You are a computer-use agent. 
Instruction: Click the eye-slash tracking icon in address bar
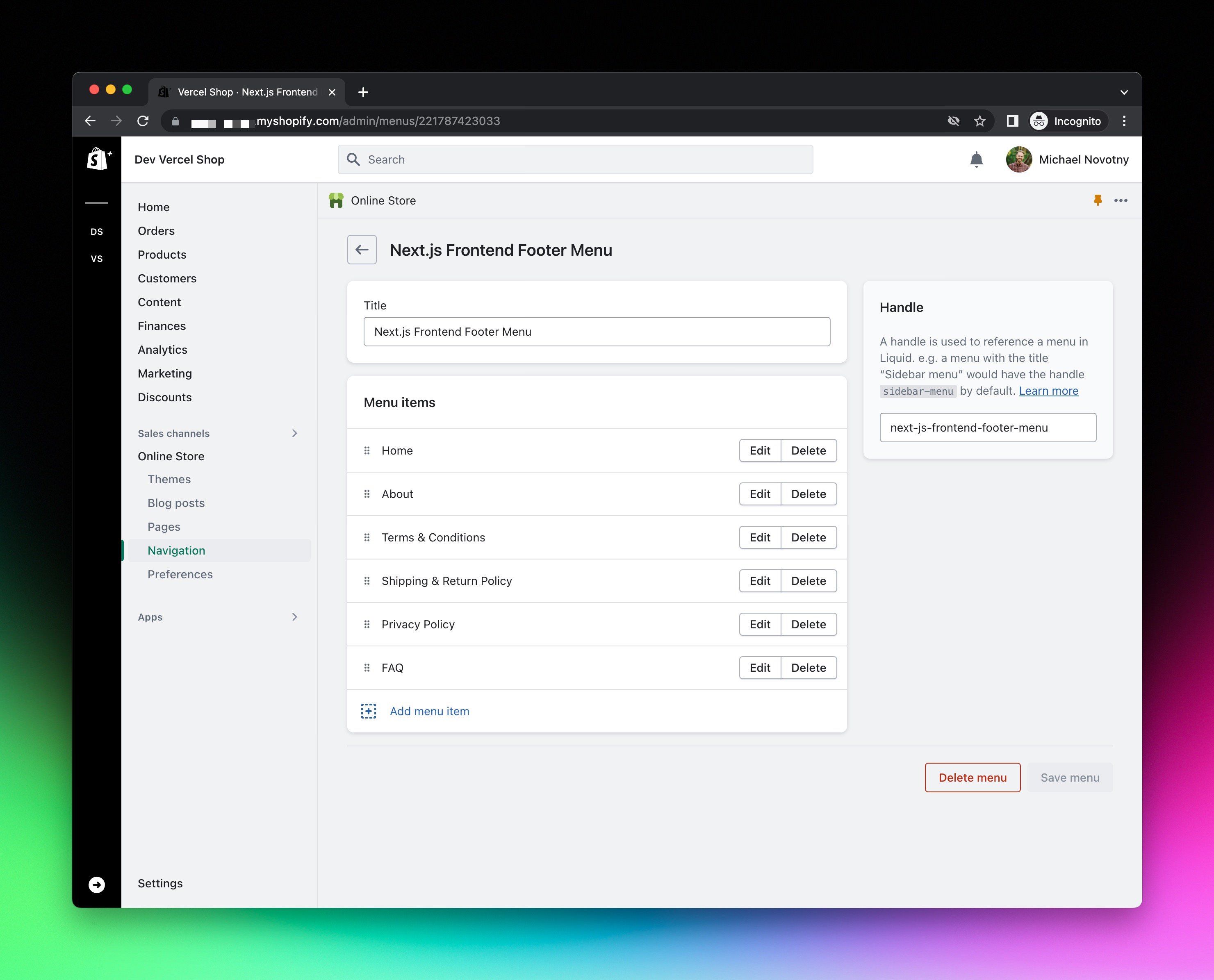pos(954,121)
